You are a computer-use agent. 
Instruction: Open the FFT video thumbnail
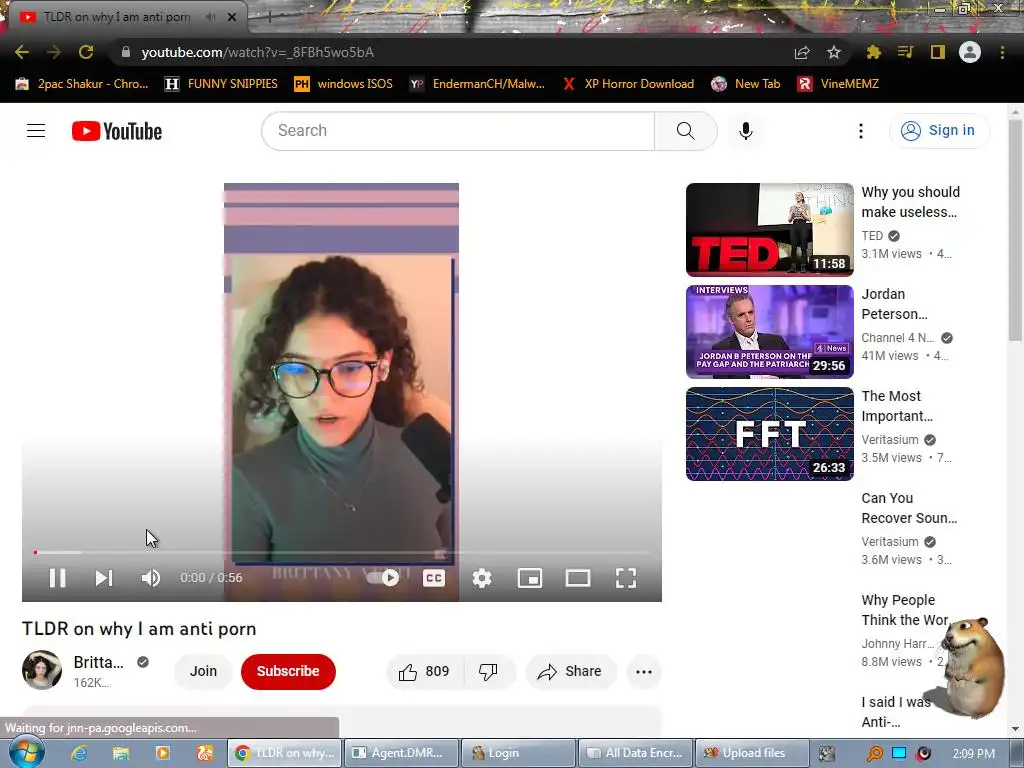click(769, 434)
